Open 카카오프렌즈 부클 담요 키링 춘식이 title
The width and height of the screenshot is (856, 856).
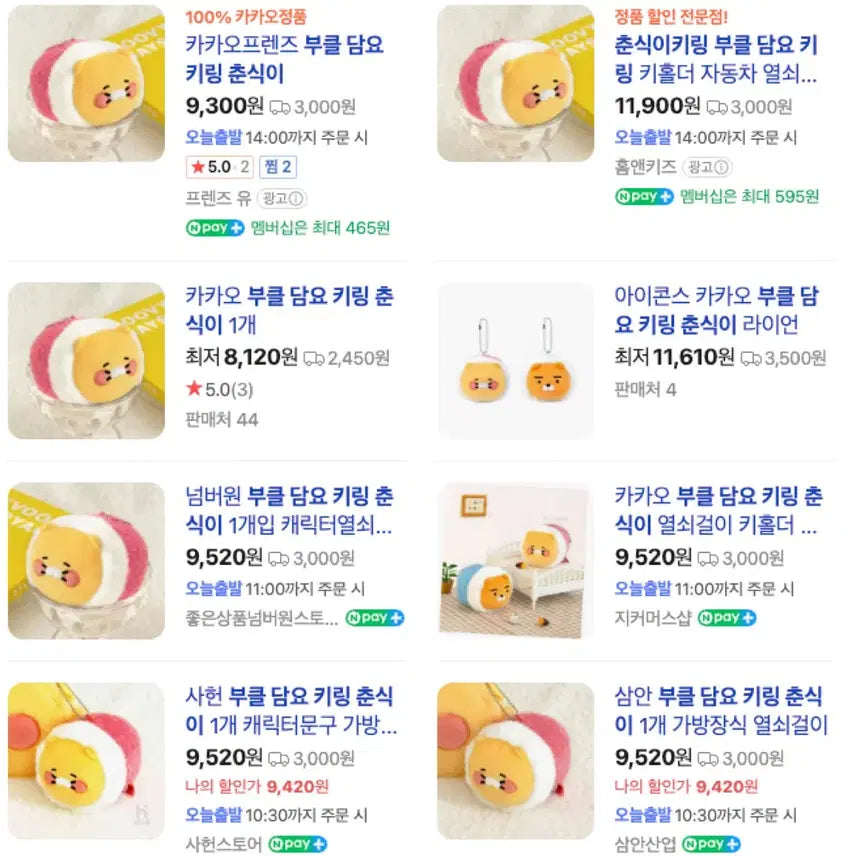pos(285,60)
